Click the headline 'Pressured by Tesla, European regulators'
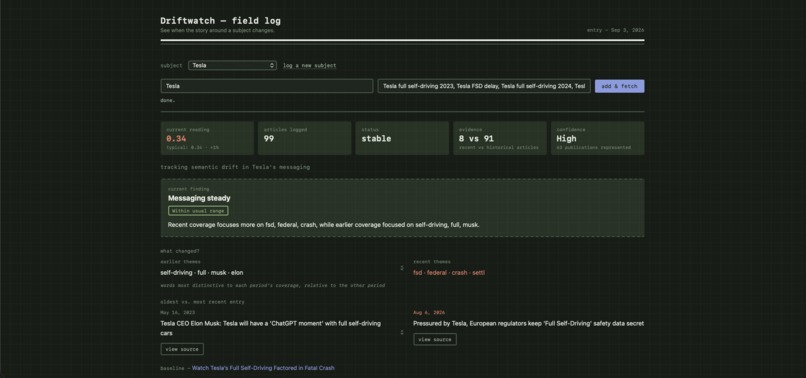Screen dimensions: 806x378 pyautogui.click(x=528, y=323)
